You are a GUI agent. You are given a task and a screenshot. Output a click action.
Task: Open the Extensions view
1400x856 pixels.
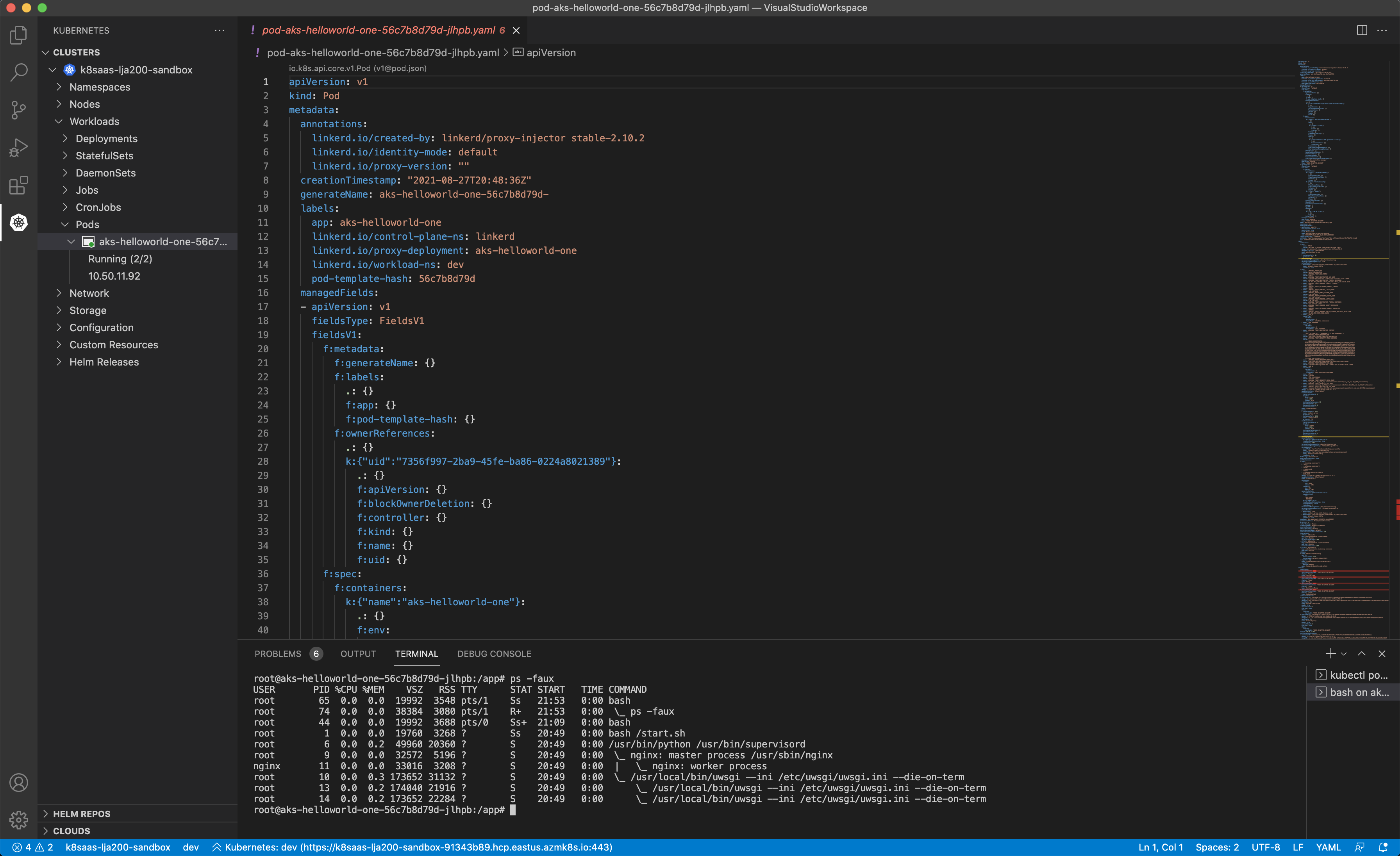19,185
